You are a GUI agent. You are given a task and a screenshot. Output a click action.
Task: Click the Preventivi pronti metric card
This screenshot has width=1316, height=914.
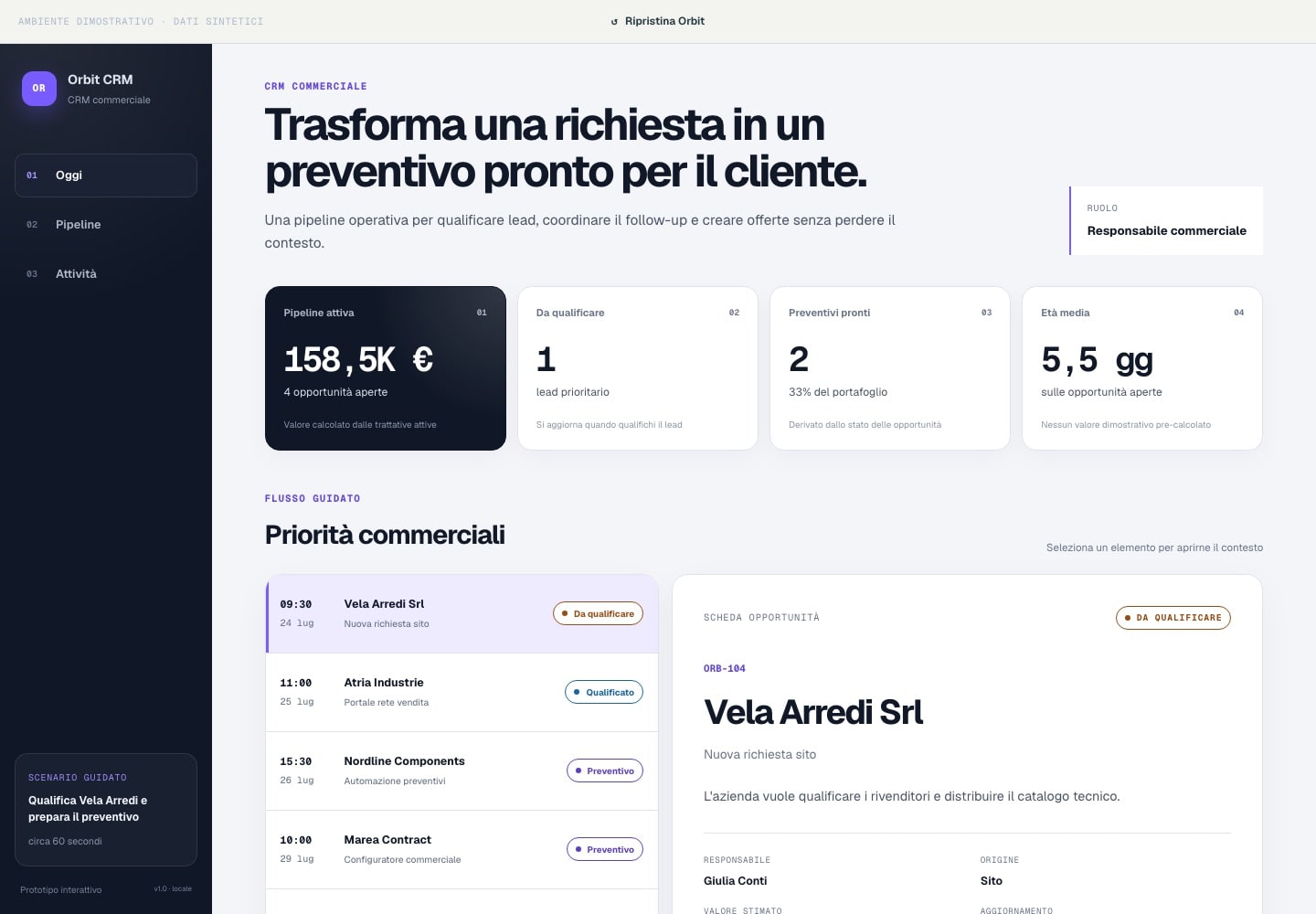(890, 368)
